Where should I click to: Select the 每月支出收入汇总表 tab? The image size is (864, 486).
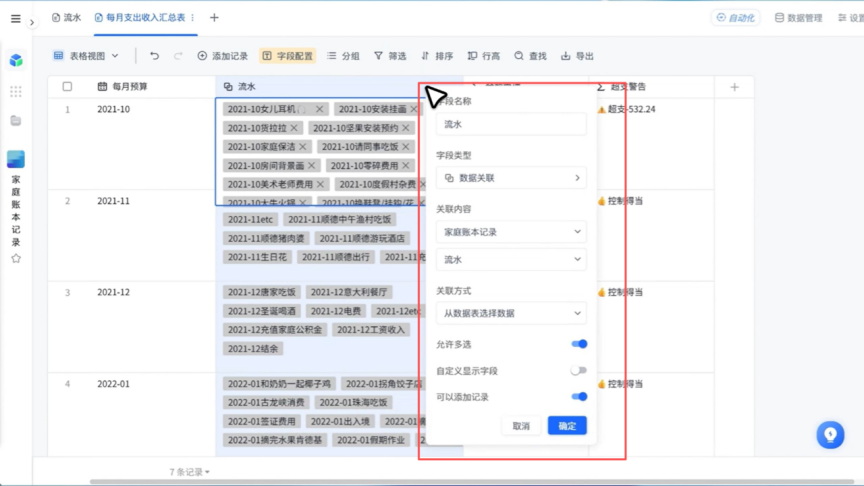141,18
